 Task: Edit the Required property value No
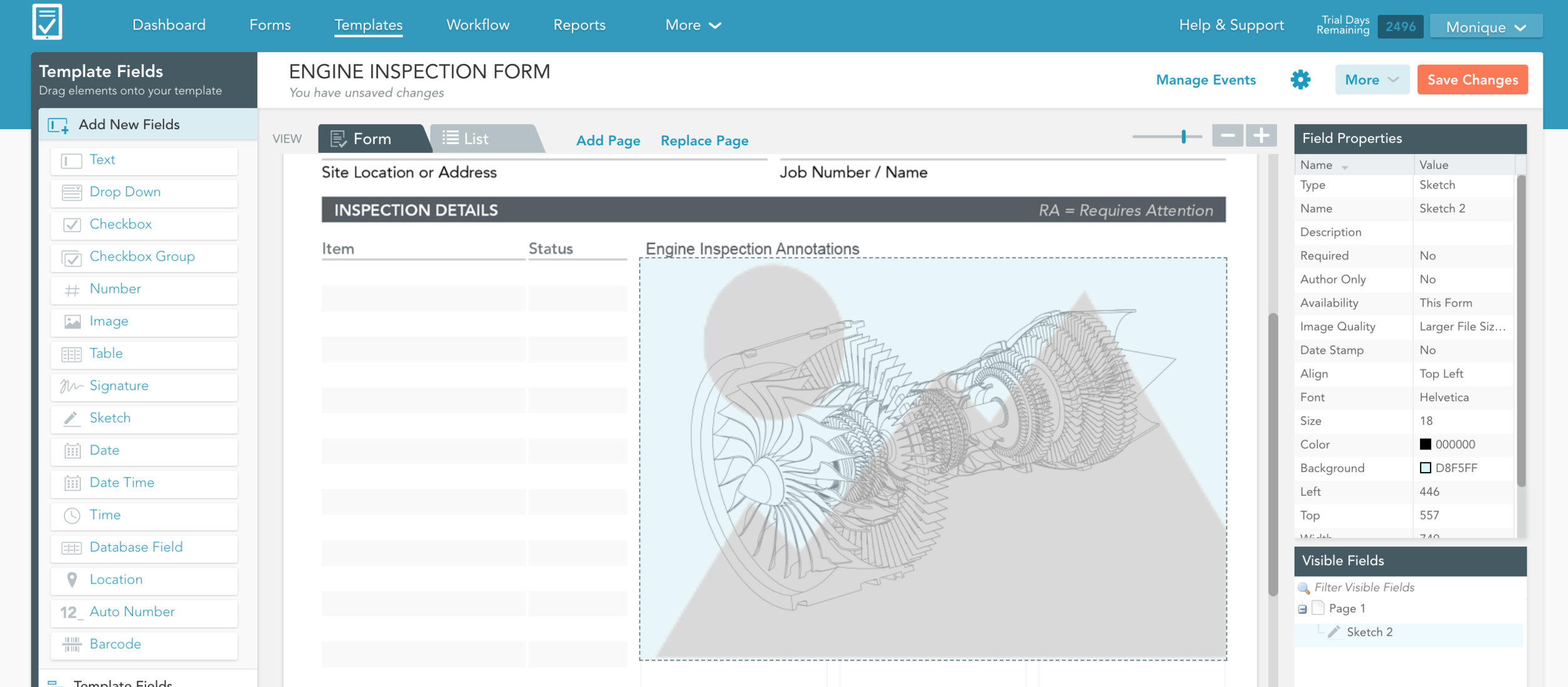(x=1464, y=256)
